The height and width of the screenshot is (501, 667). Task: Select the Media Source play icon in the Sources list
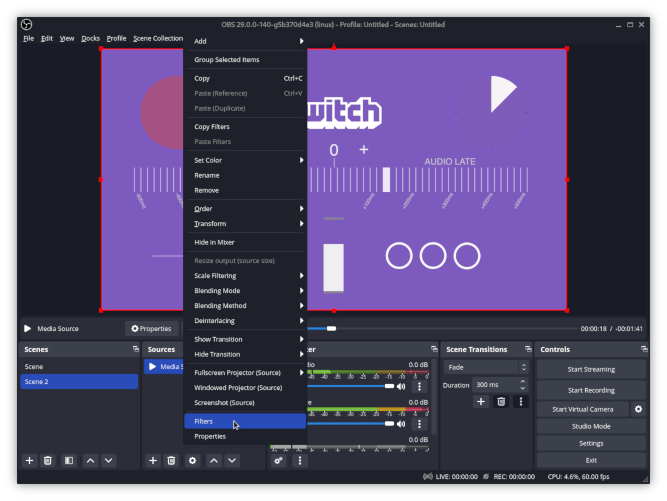[x=152, y=367]
